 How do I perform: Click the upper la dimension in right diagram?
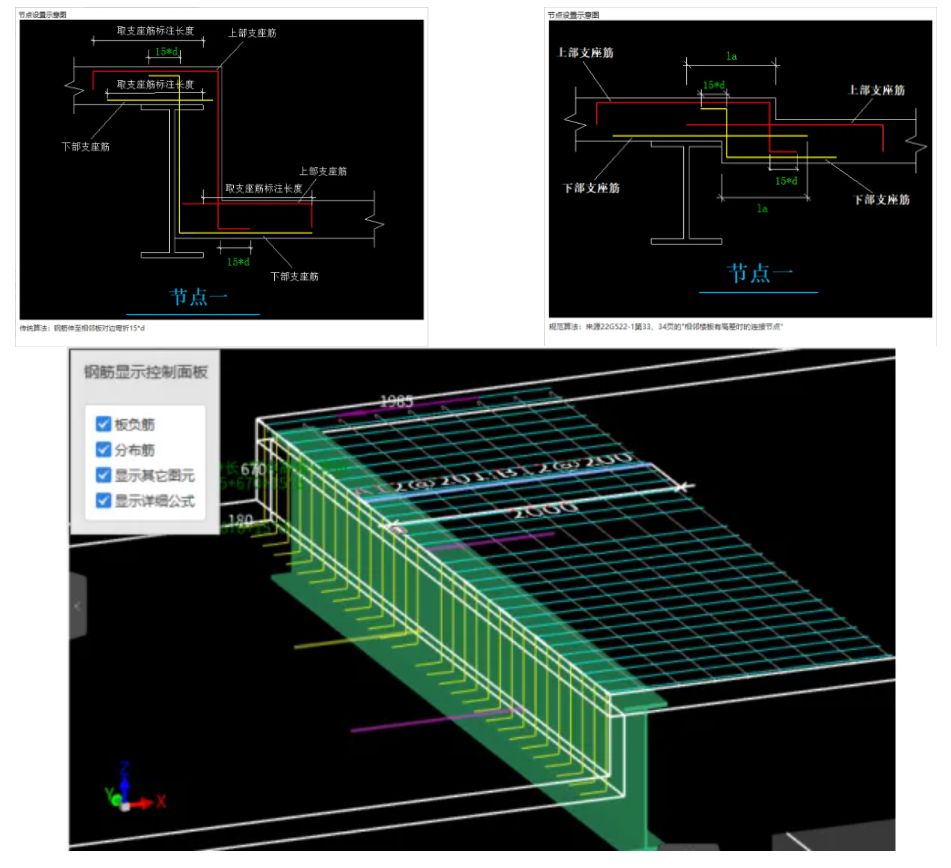(731, 57)
